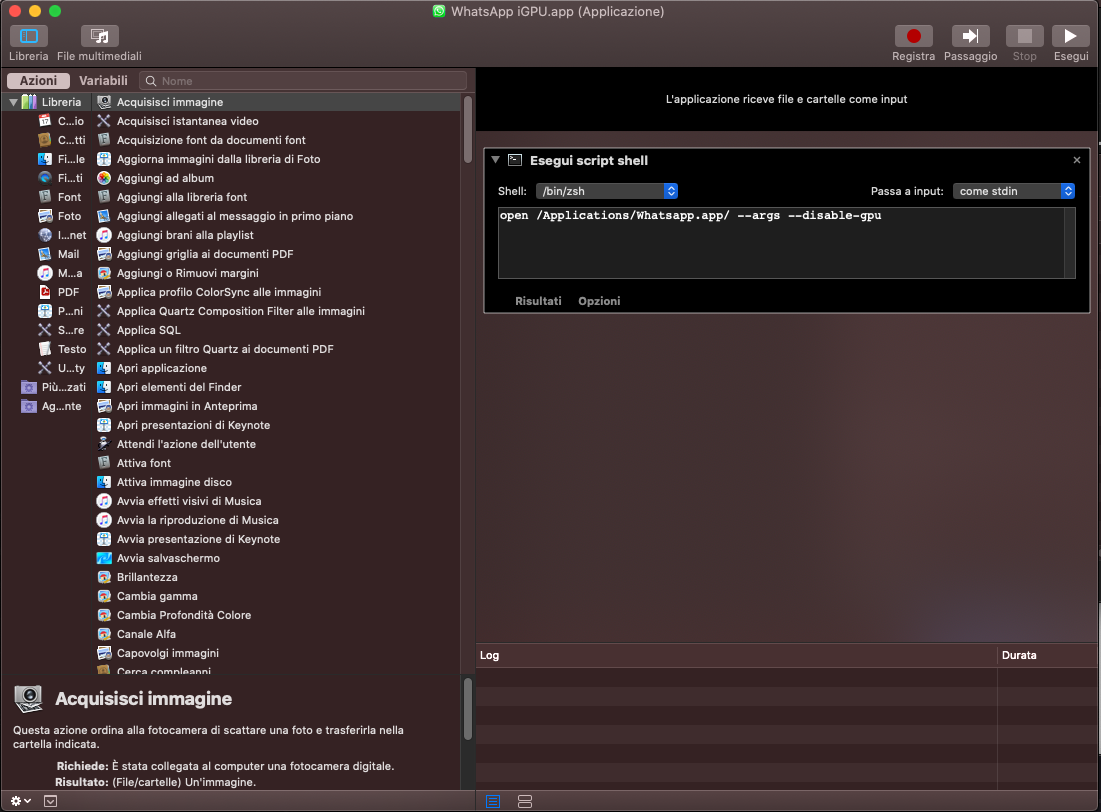Open the Ag...nte smart folder
The height and width of the screenshot is (812, 1101).
point(52,405)
